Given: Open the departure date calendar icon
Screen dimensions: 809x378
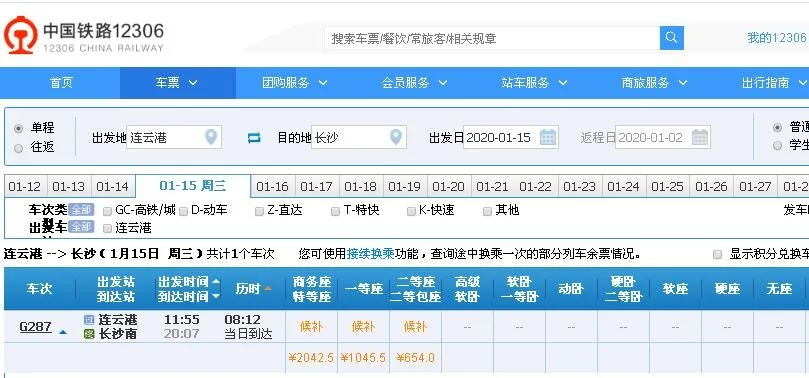Looking at the screenshot, I should tap(547, 137).
